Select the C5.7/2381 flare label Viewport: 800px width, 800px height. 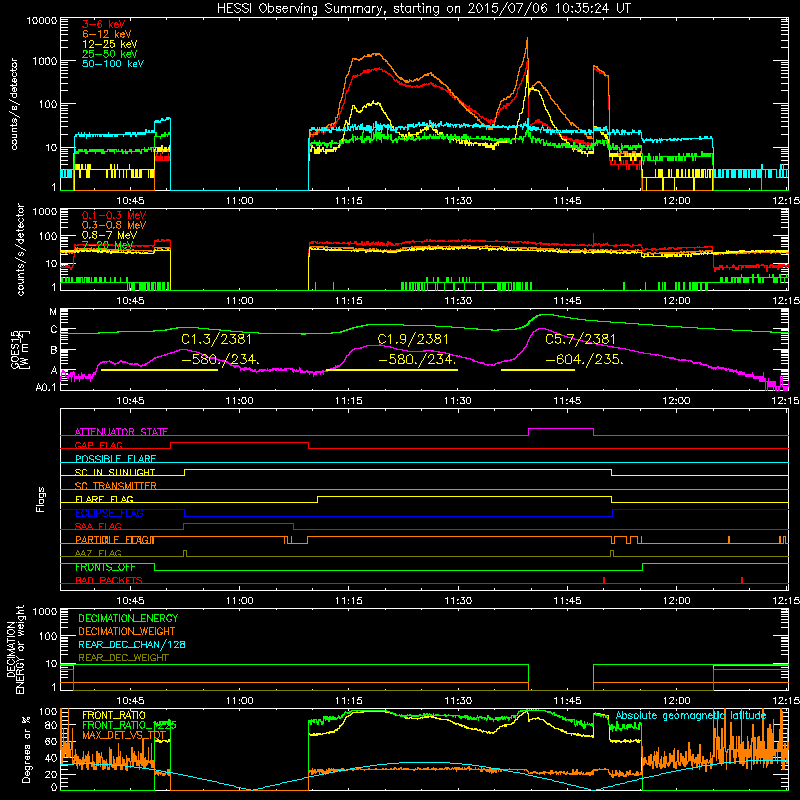point(581,339)
